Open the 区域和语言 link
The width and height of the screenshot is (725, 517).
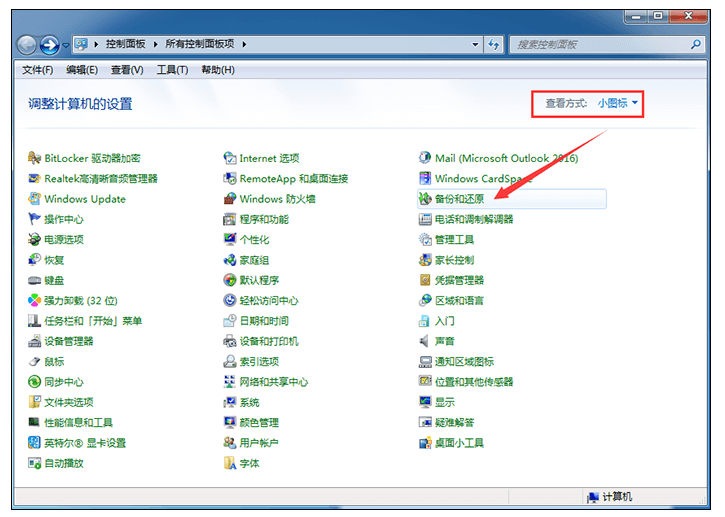coord(460,301)
